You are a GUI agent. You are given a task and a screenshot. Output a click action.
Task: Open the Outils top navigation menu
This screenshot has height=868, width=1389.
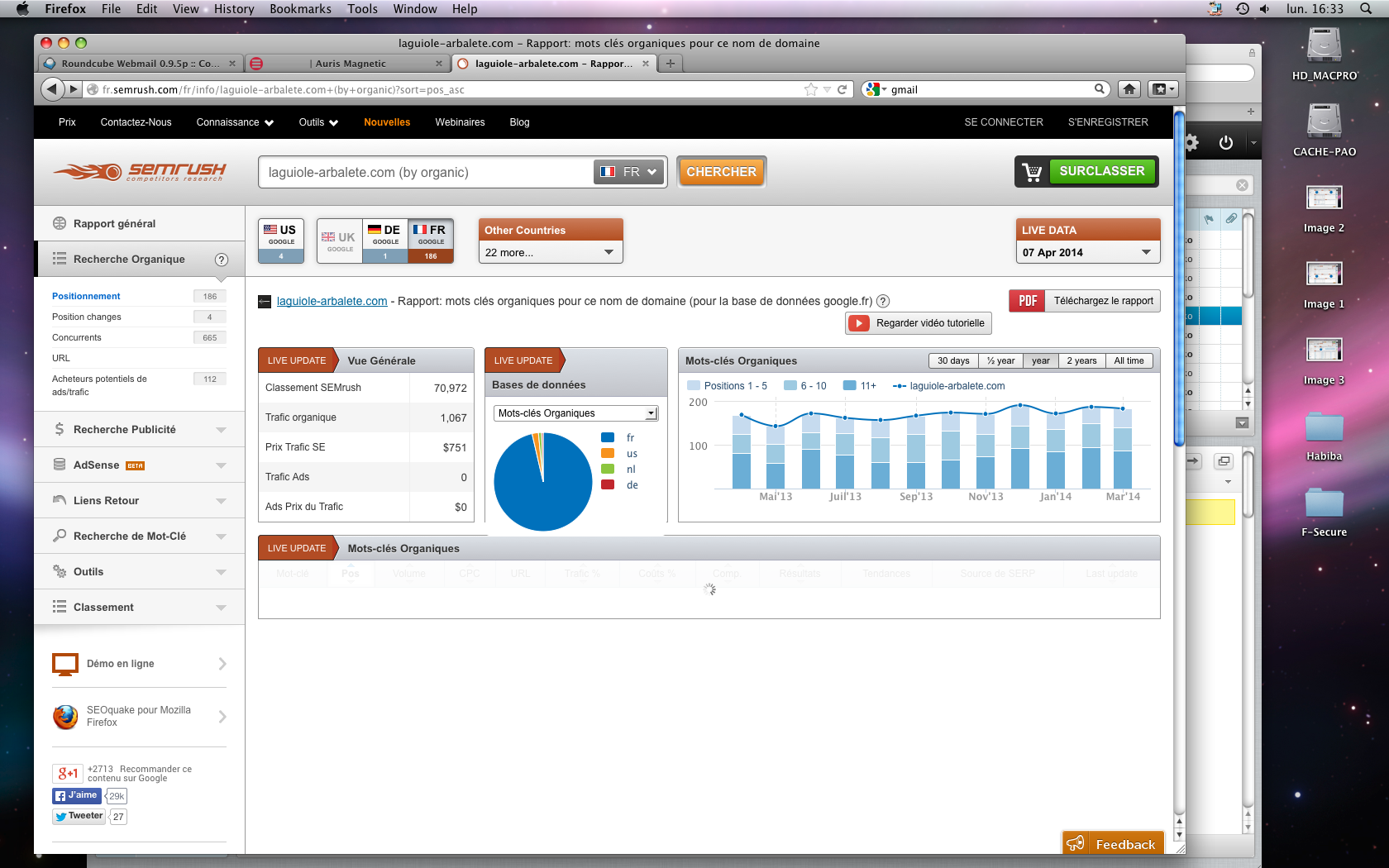[318, 122]
